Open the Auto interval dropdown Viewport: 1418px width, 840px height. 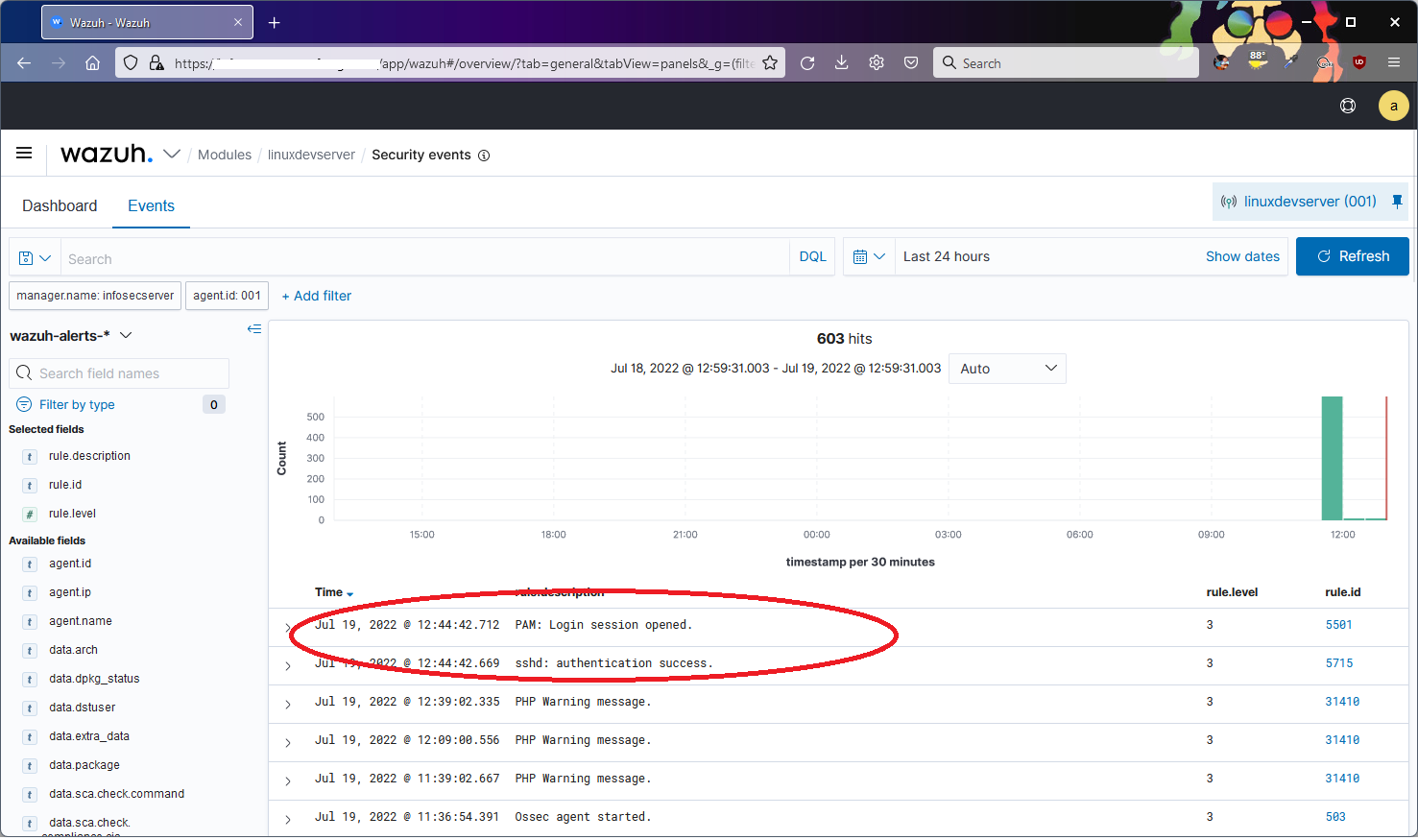pos(1006,368)
